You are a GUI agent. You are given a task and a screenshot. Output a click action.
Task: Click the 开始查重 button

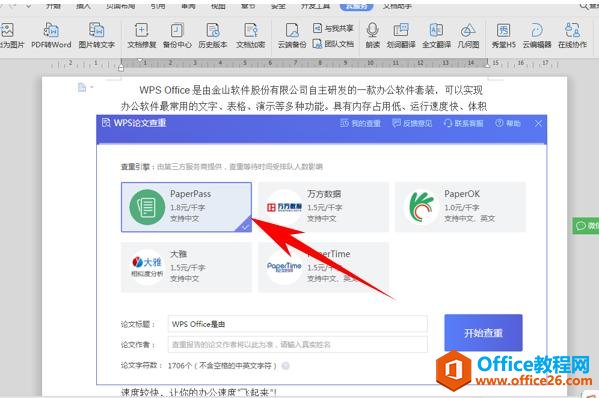click(483, 333)
